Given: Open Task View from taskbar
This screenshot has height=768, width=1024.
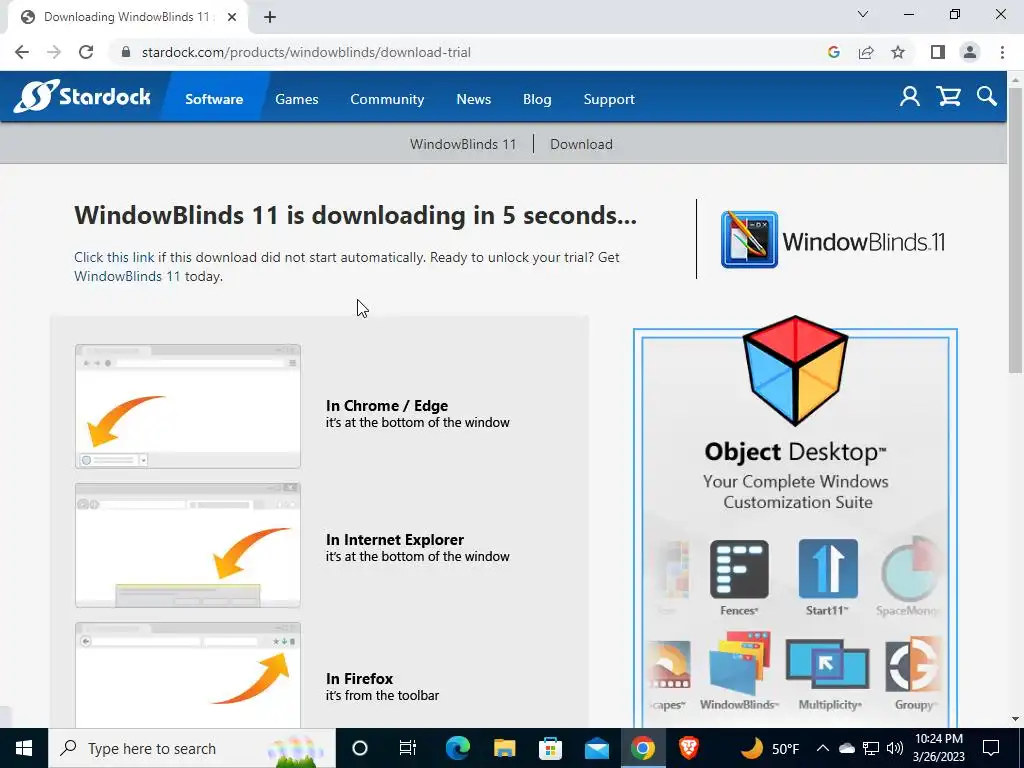Looking at the screenshot, I should pos(408,748).
